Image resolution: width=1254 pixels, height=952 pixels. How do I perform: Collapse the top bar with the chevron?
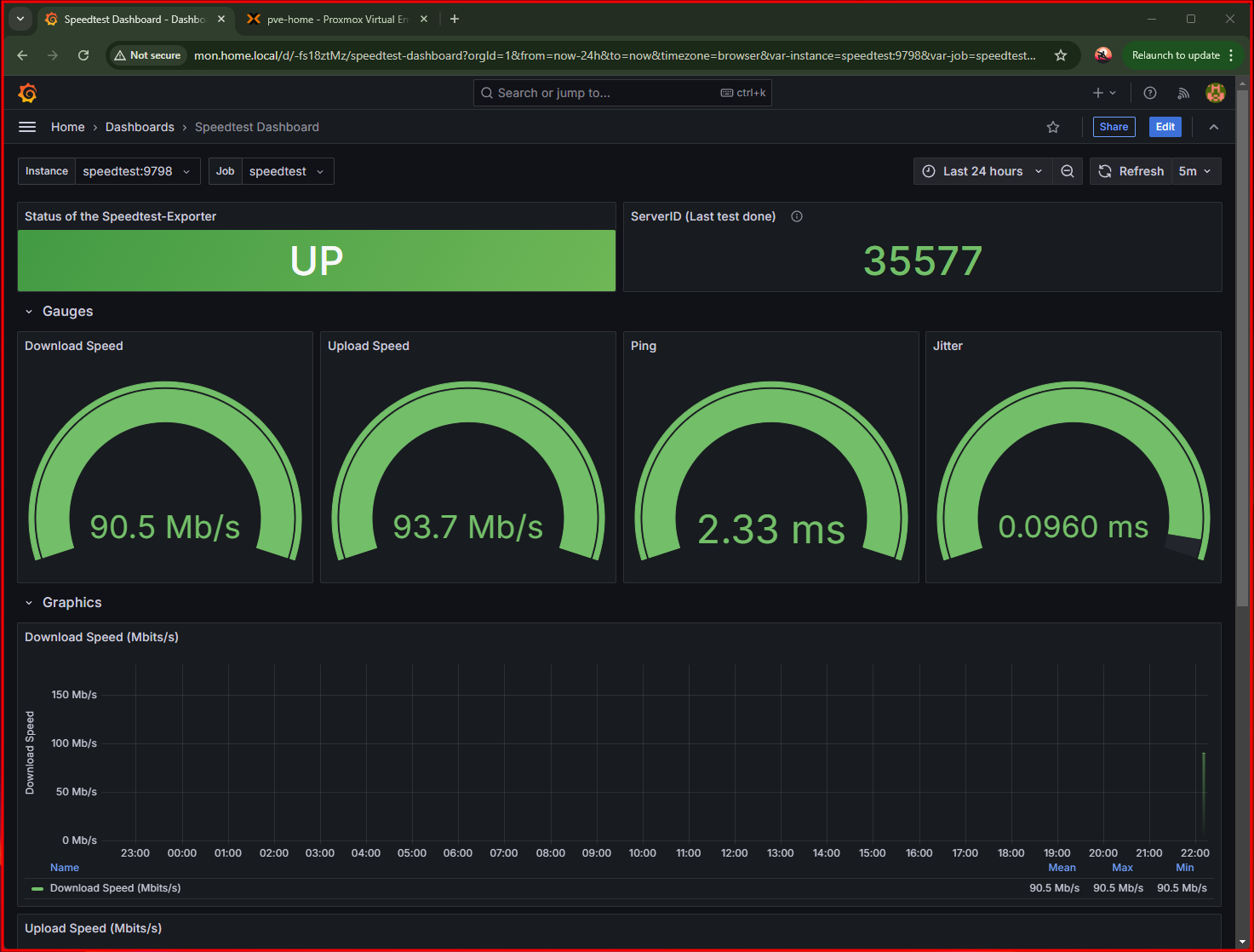pyautogui.click(x=1214, y=127)
